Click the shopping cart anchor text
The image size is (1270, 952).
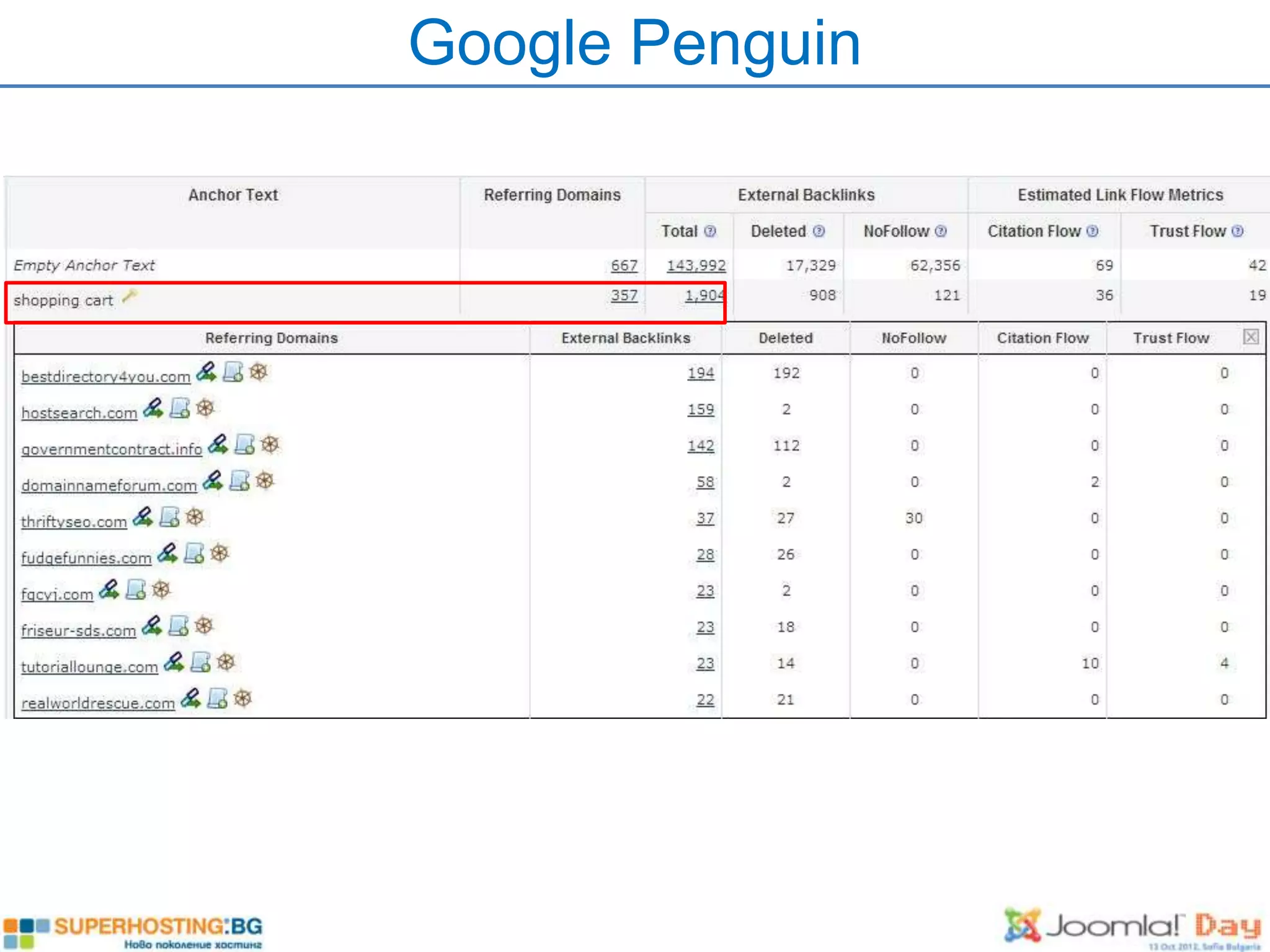tap(63, 301)
